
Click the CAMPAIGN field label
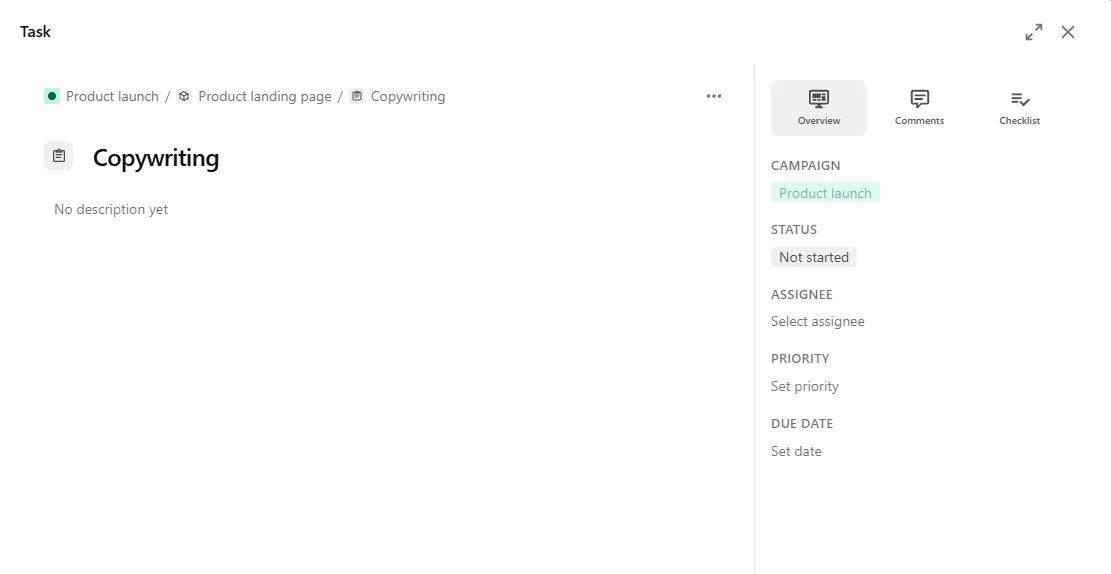coord(806,166)
